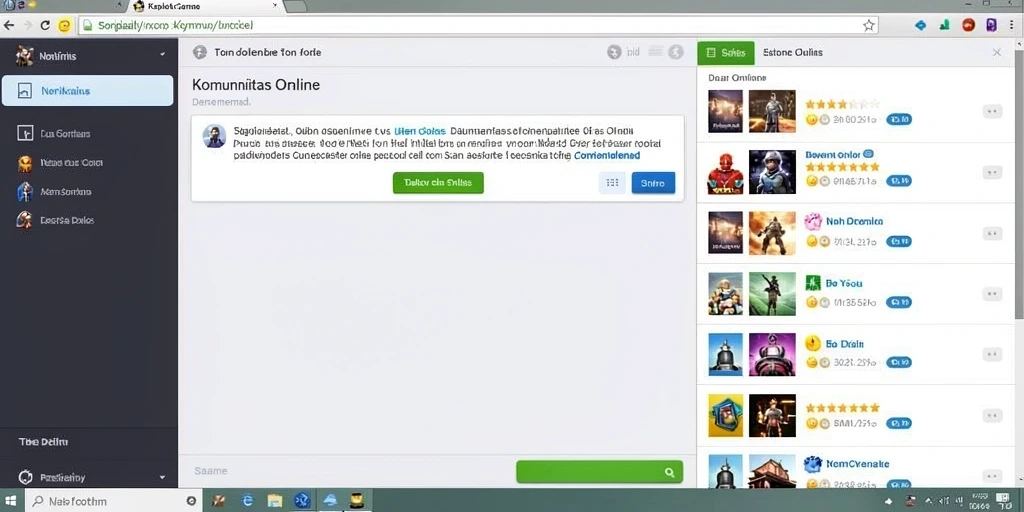Screen dimensions: 1024x512
Task: Open the Windows Start menu
Action: 12,501
